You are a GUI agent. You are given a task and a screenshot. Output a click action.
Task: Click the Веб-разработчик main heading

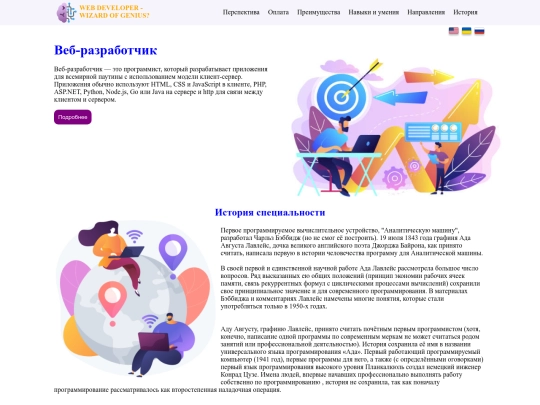[x=105, y=50]
